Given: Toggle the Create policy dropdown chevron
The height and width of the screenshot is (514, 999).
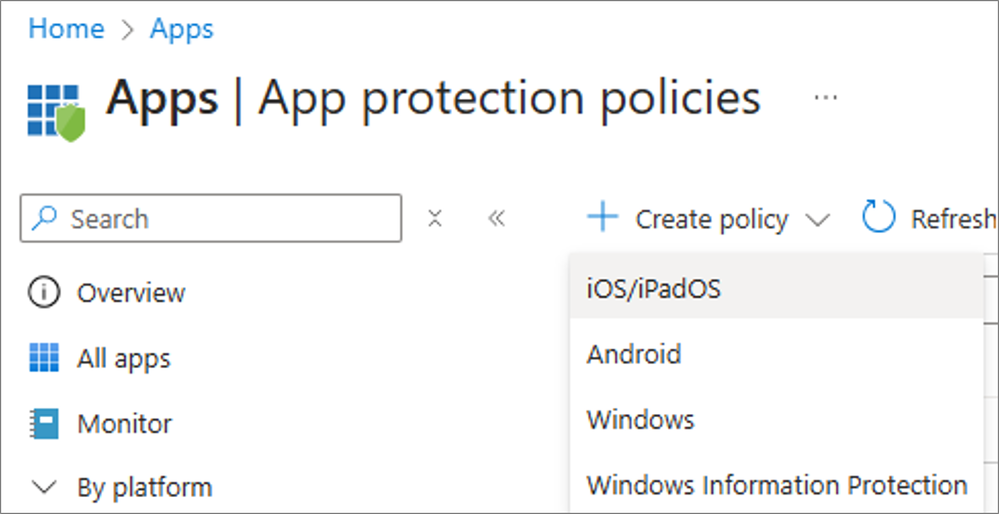Looking at the screenshot, I should [x=817, y=220].
